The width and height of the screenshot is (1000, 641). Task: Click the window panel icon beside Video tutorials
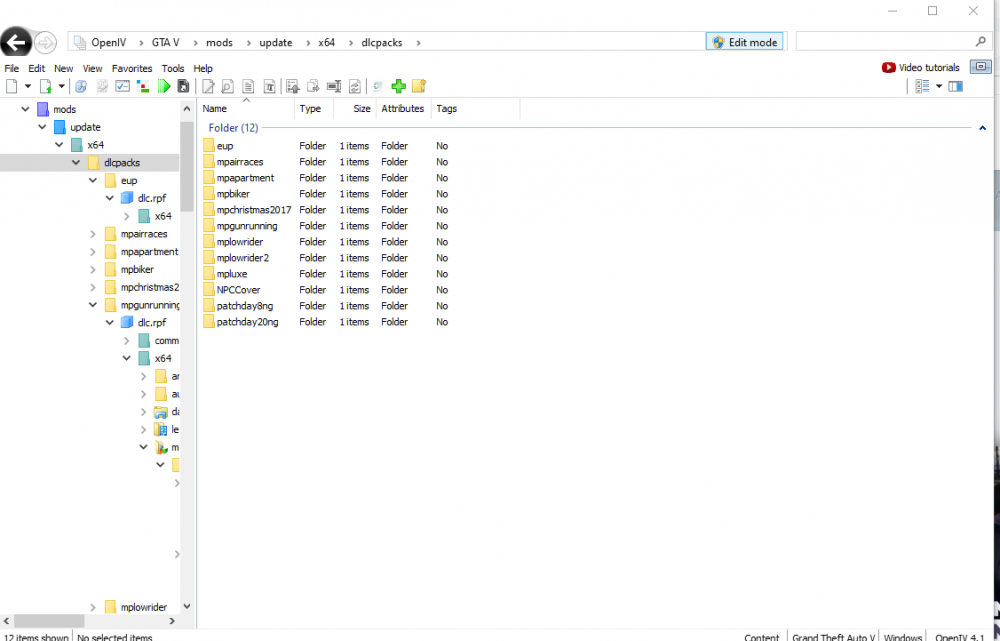click(981, 67)
